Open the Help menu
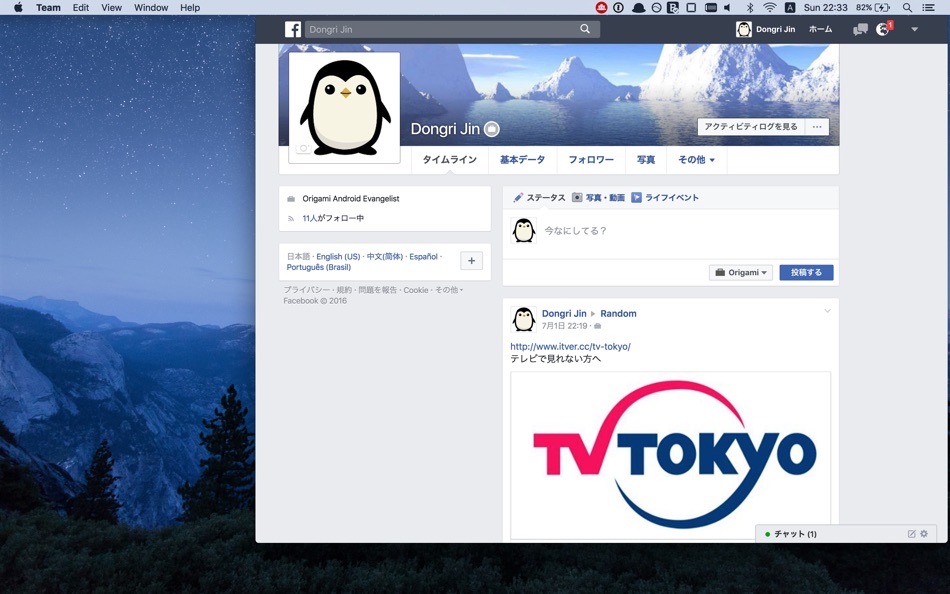This screenshot has width=950, height=594. click(x=190, y=7)
